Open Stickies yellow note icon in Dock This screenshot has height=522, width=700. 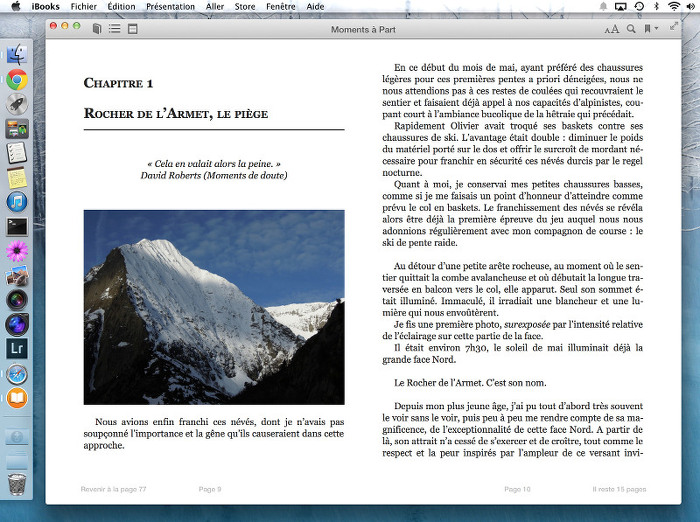point(17,178)
